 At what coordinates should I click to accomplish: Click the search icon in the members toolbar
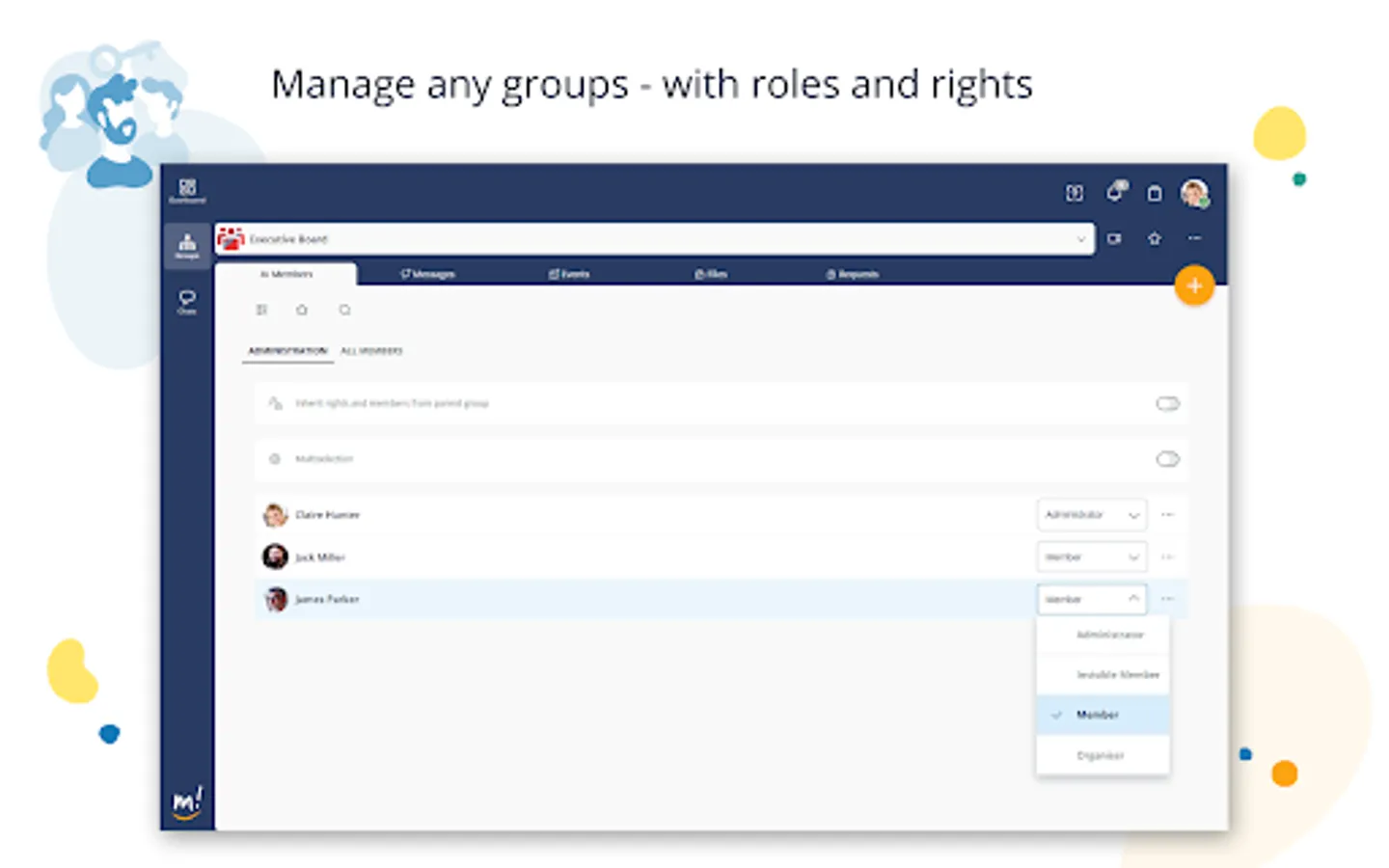pyautogui.click(x=344, y=310)
